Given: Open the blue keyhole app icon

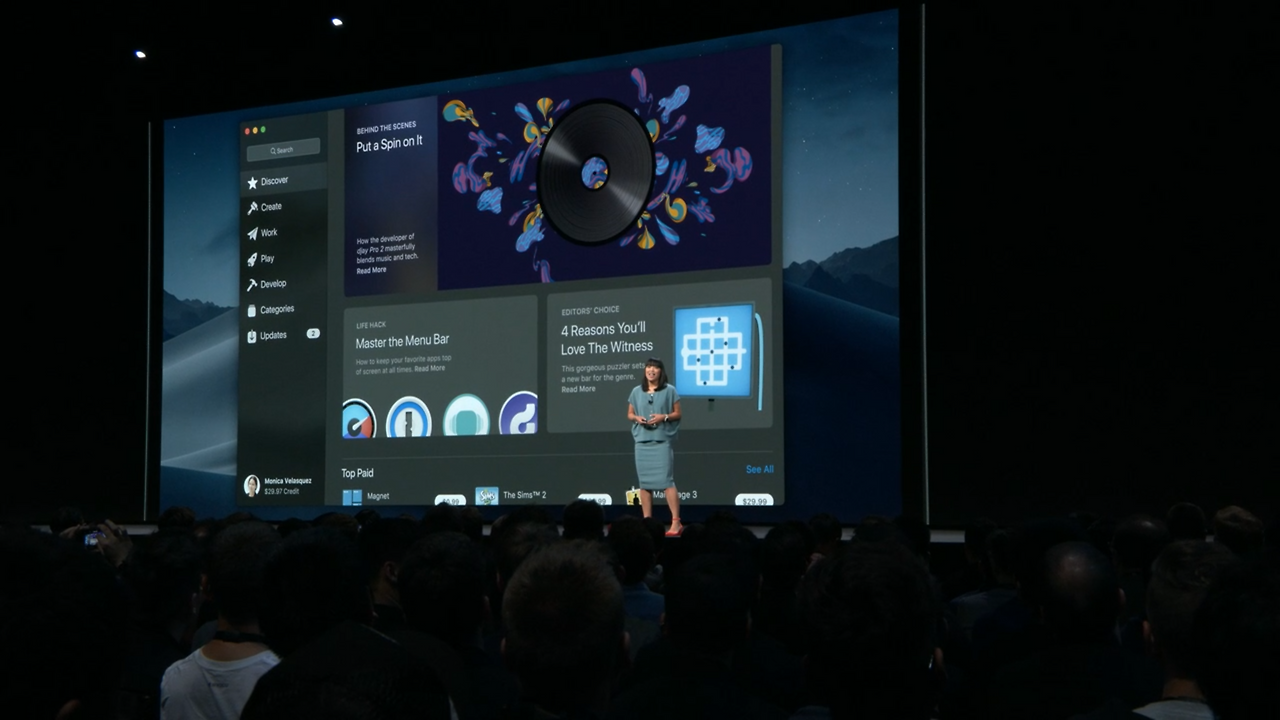Looking at the screenshot, I should (409, 416).
